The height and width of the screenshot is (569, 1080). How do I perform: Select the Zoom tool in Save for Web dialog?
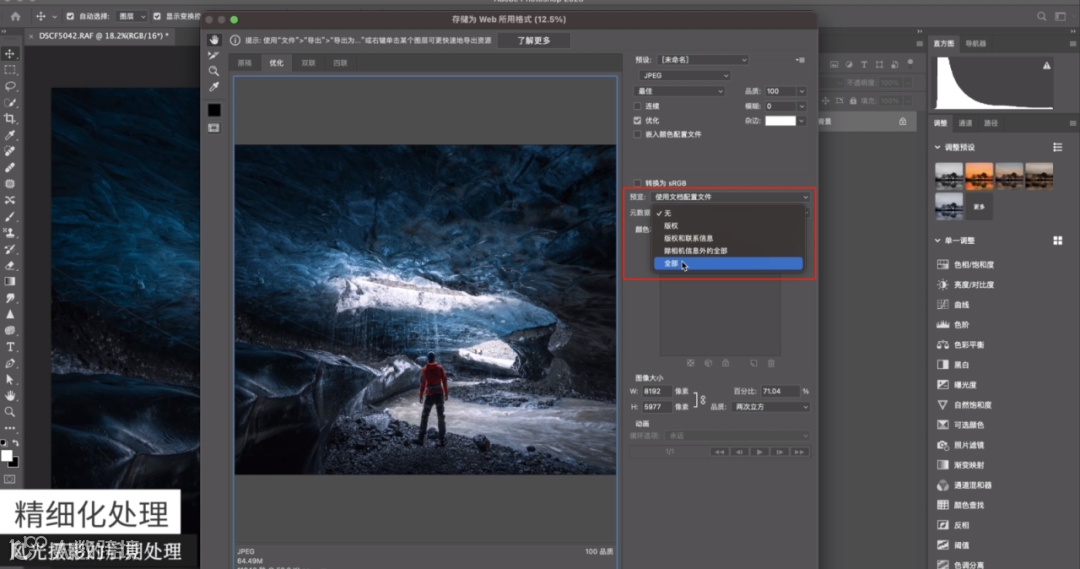(x=214, y=71)
